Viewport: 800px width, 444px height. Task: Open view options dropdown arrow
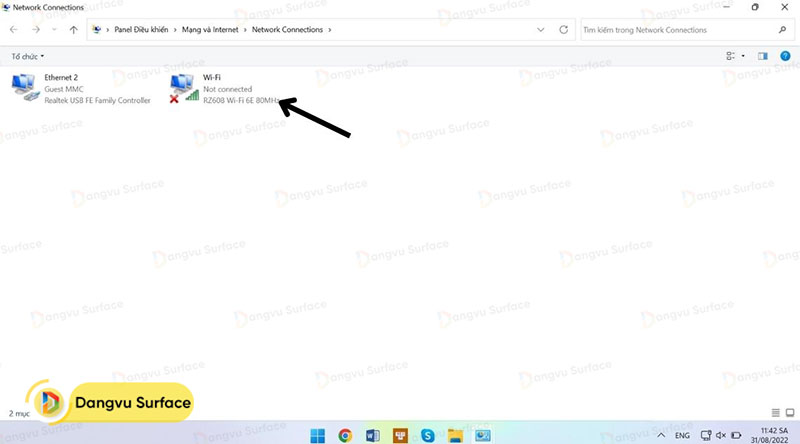coord(743,56)
